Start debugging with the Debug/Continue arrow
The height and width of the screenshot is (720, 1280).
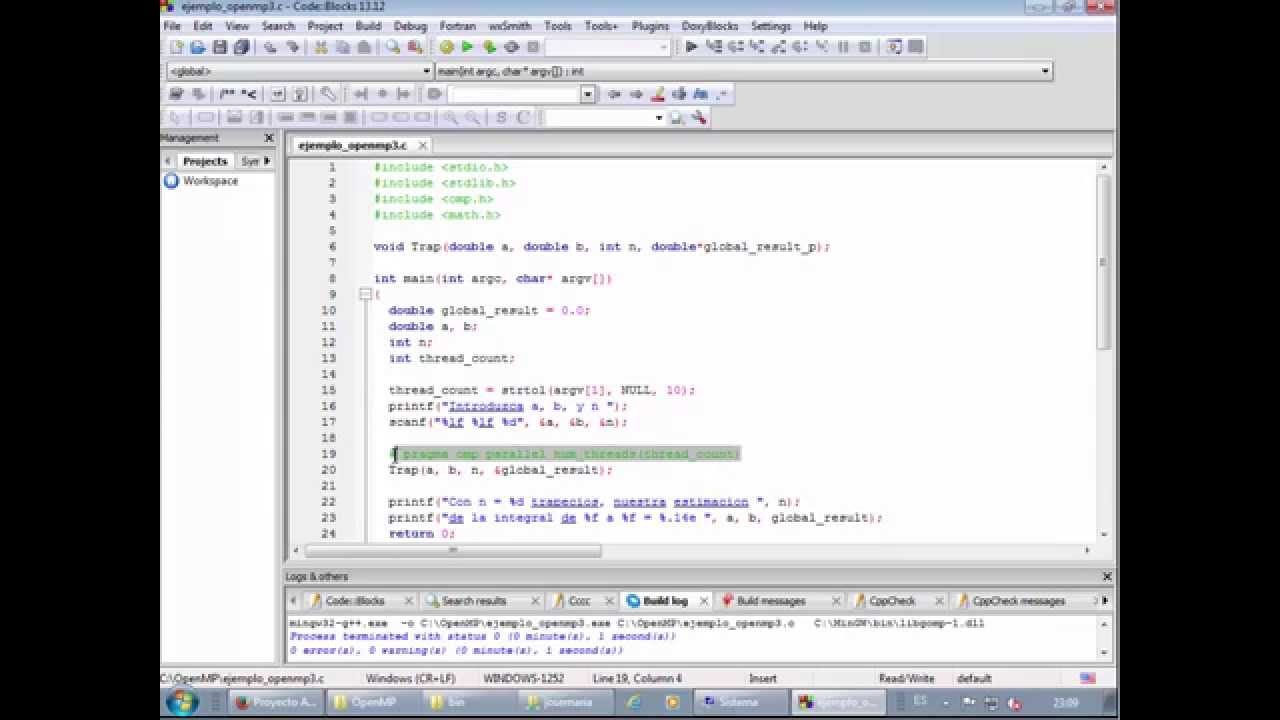point(691,47)
